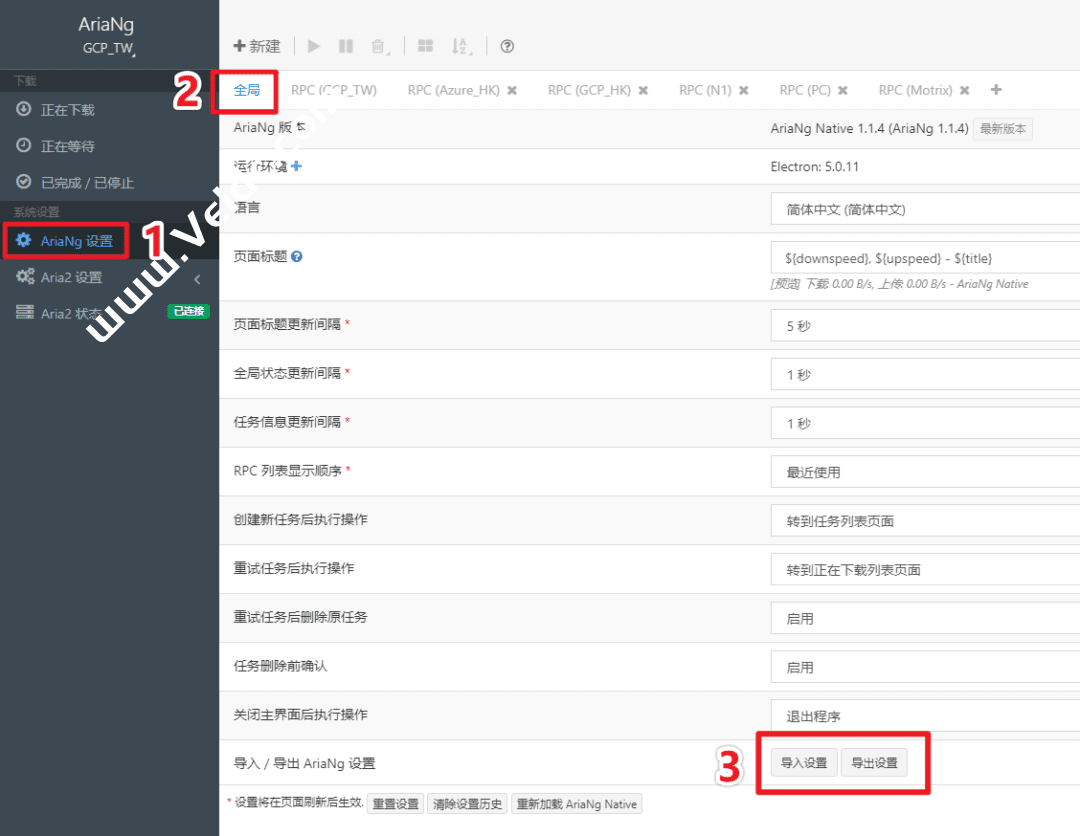Switch to the RPC (N1) tab
This screenshot has height=836, width=1080.
705,90
